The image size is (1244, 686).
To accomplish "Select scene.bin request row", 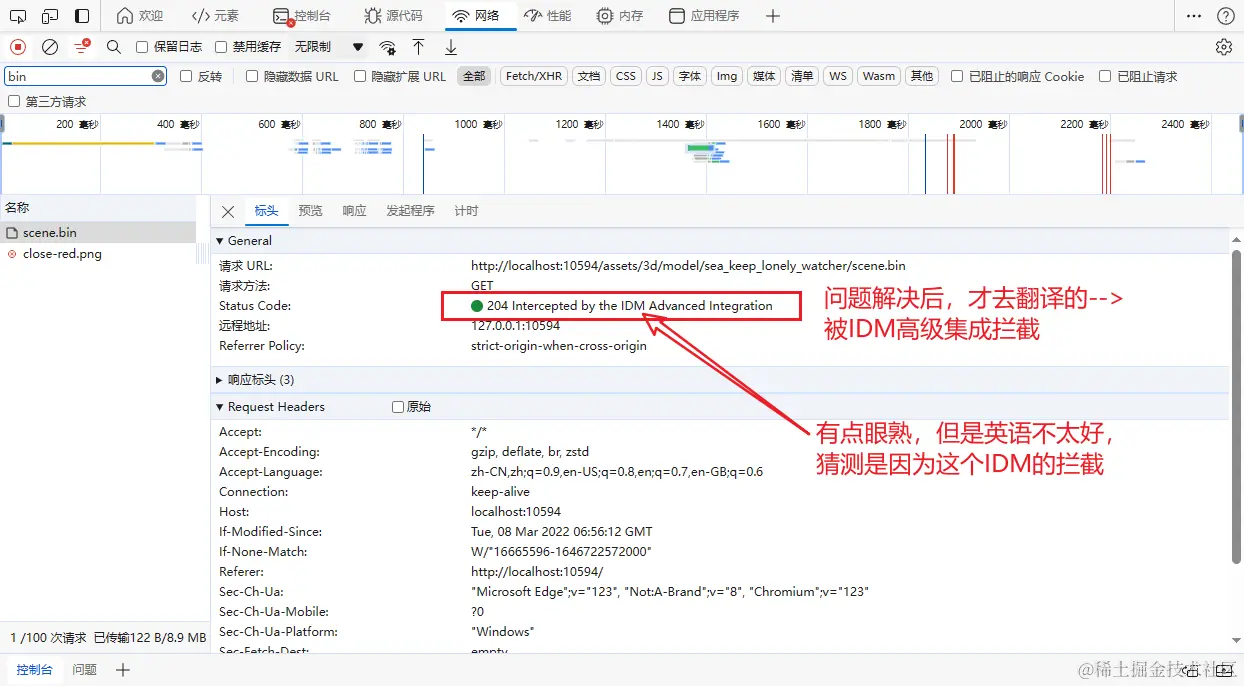I will point(98,232).
